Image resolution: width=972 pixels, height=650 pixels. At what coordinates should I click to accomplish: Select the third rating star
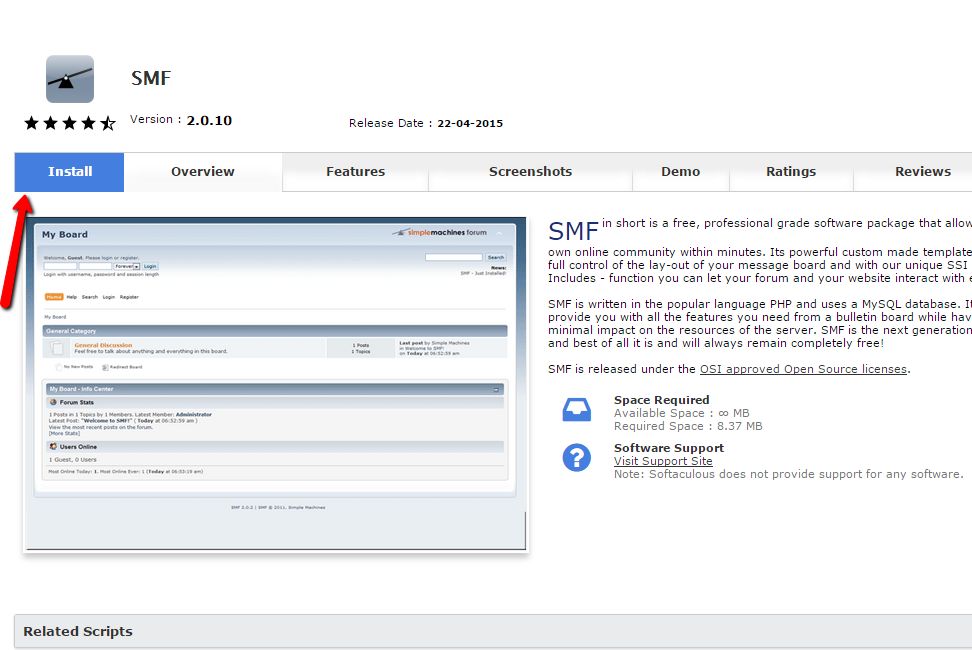point(70,123)
